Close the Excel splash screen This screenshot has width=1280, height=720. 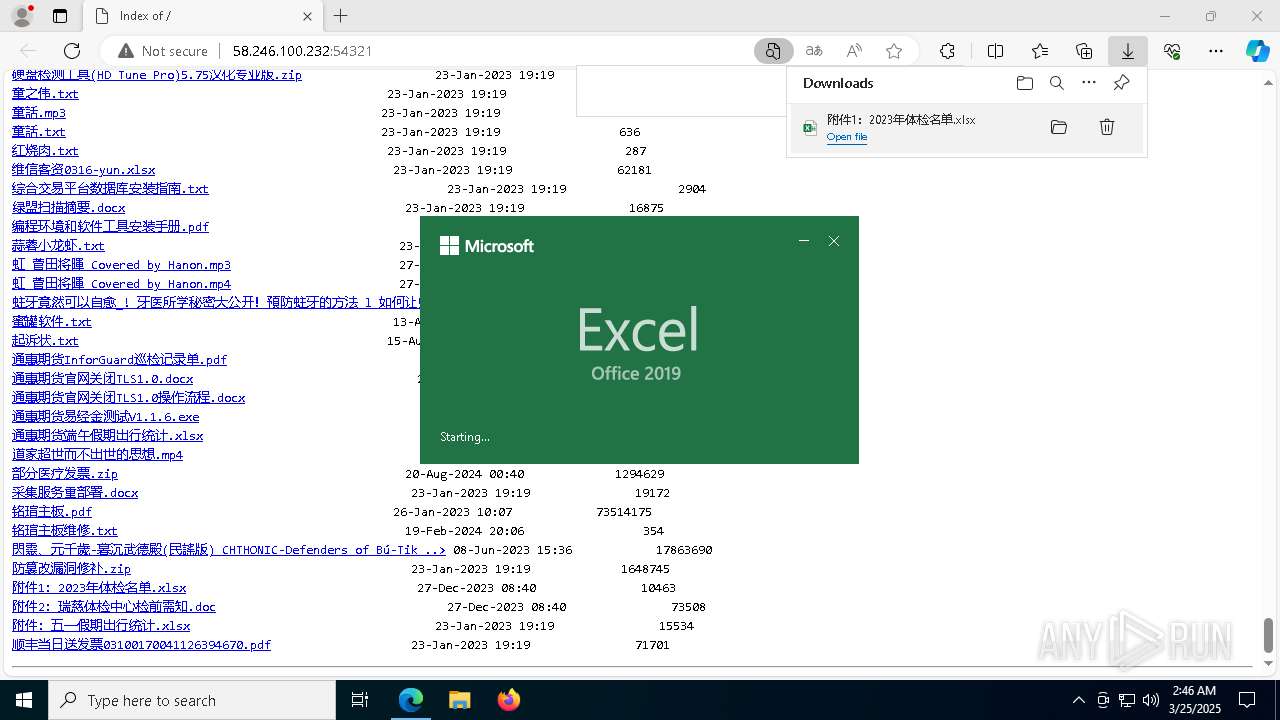pos(834,241)
